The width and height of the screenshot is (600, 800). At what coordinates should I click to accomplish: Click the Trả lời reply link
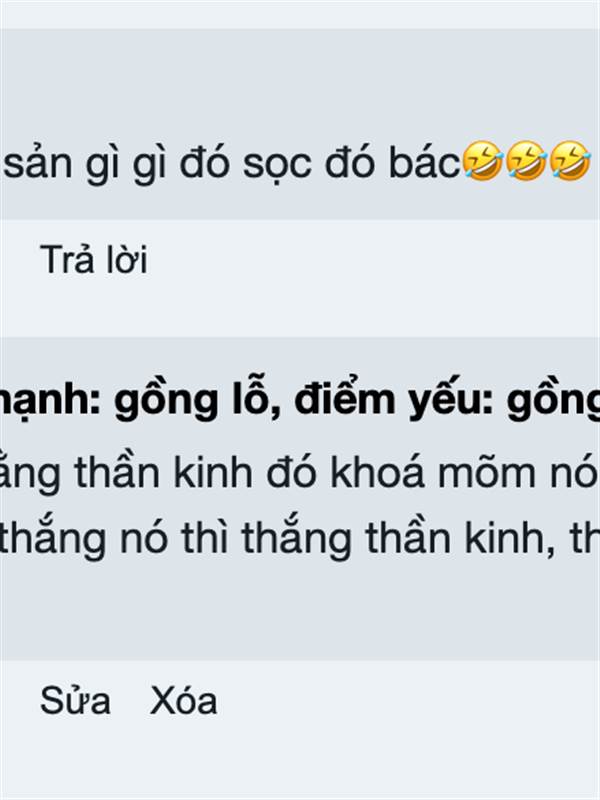pyautogui.click(x=94, y=260)
